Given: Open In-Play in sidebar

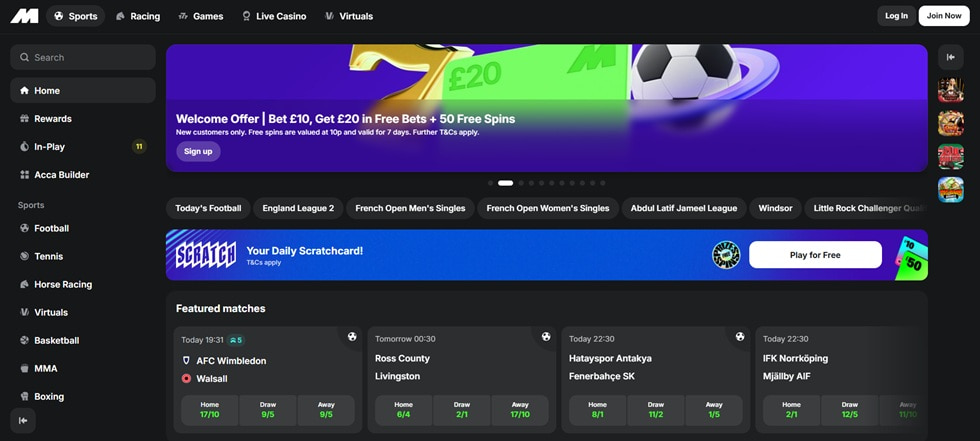Looking at the screenshot, I should 82,147.
